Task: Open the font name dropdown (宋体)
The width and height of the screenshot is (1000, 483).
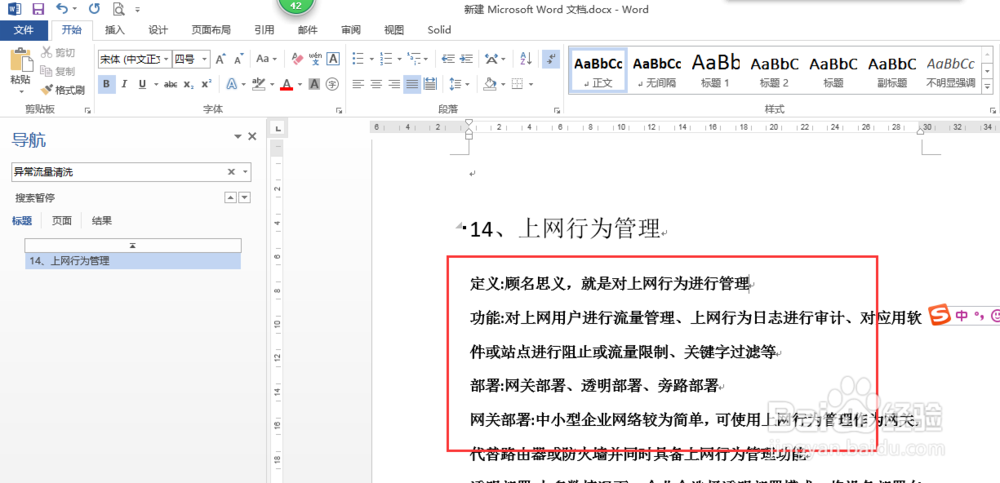Action: 167,59
